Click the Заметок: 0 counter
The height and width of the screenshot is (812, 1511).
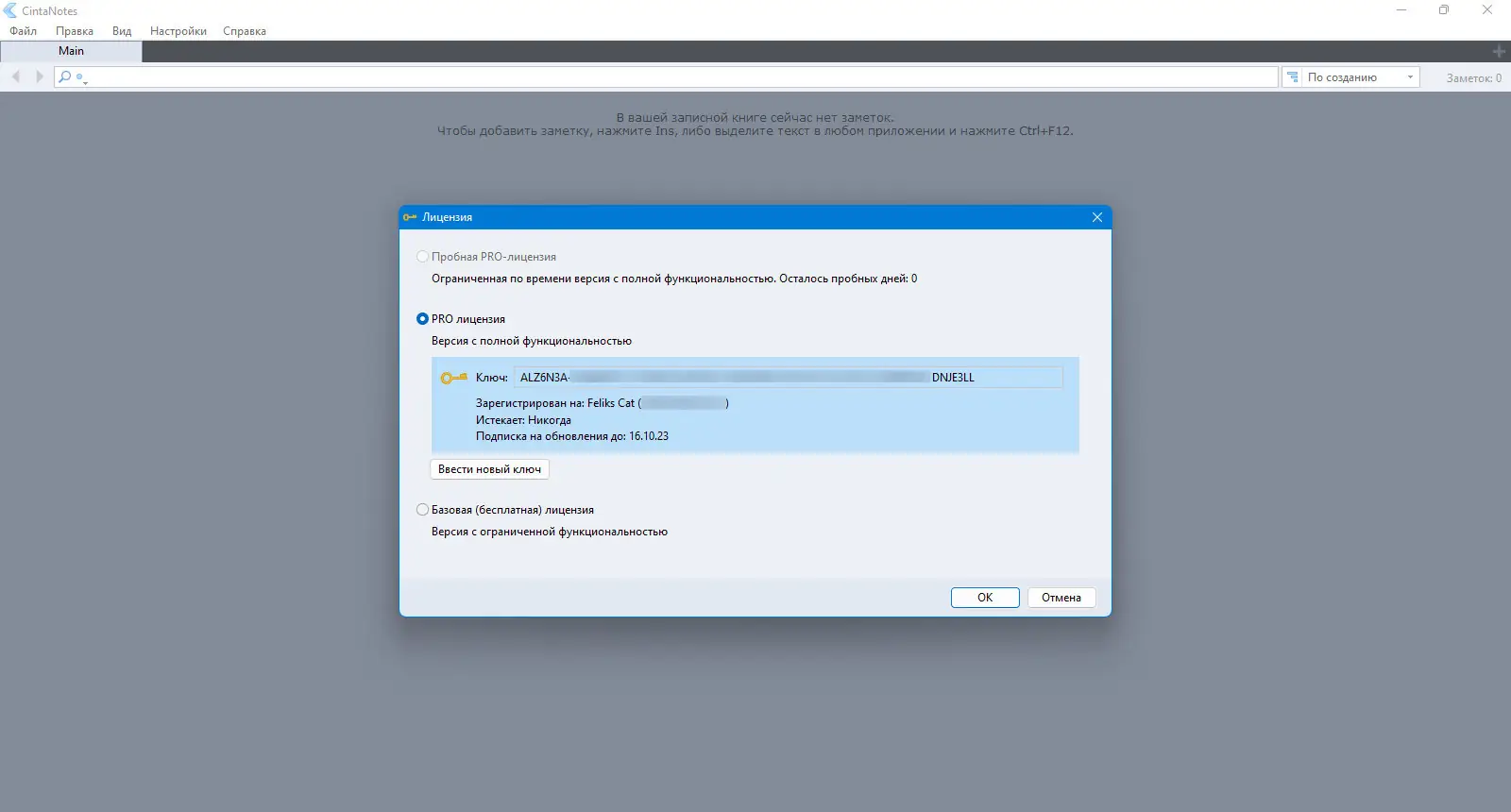coord(1473,78)
